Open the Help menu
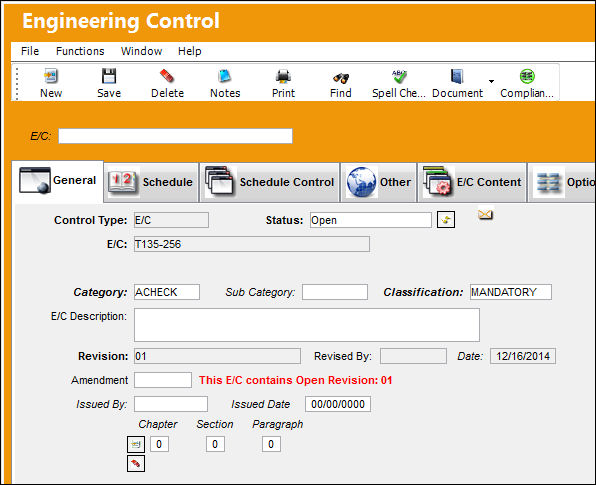The width and height of the screenshot is (596, 485). coord(190,51)
